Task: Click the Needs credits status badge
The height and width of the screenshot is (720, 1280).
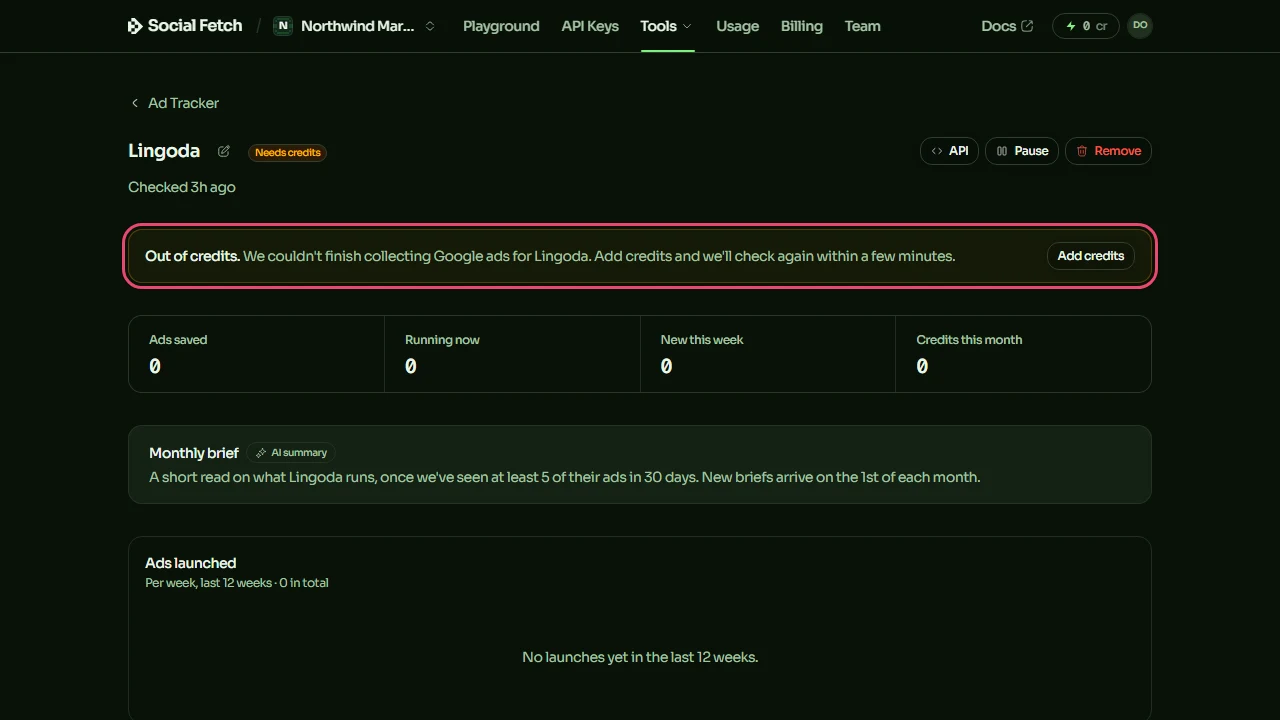Action: (x=288, y=152)
